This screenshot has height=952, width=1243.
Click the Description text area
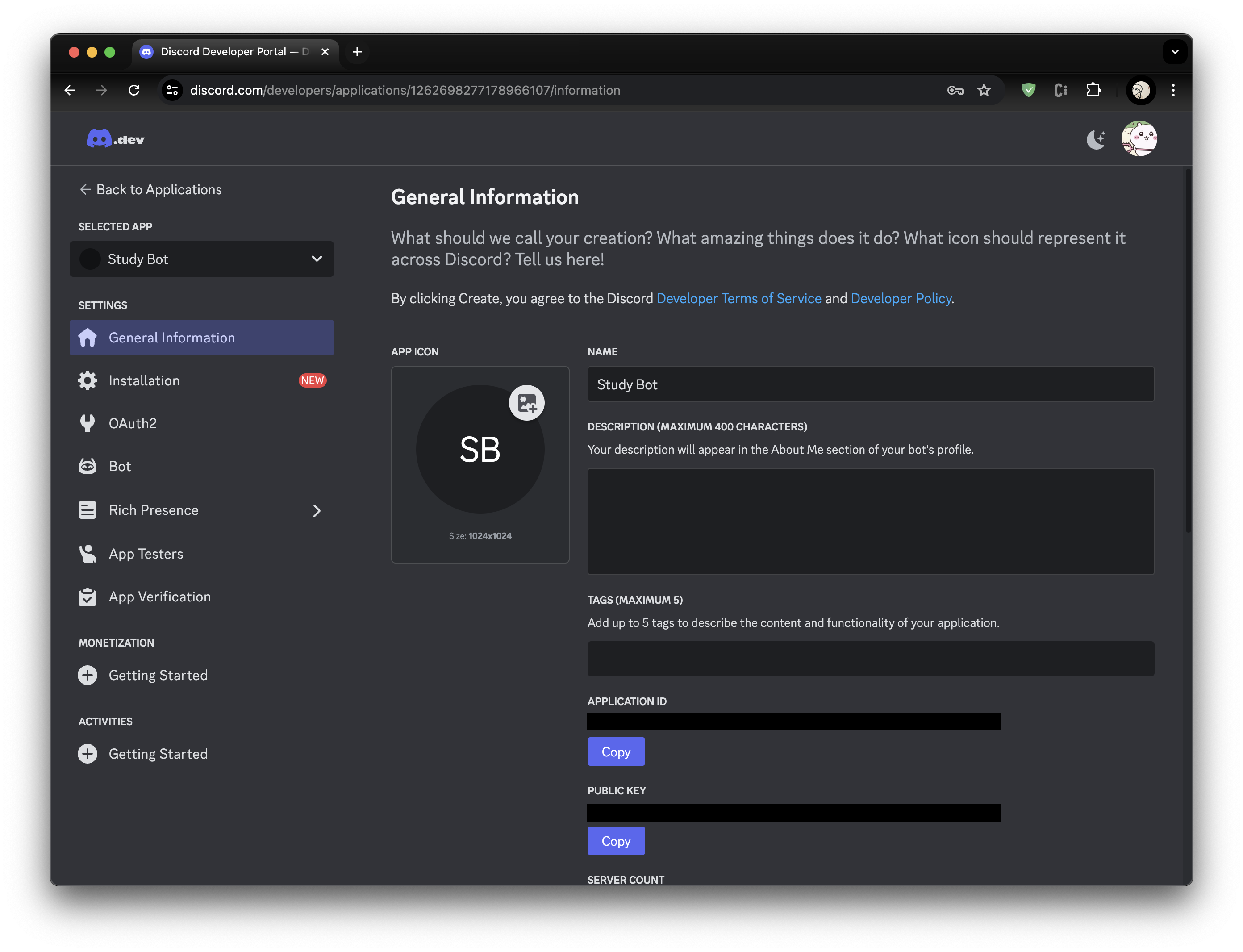[870, 522]
